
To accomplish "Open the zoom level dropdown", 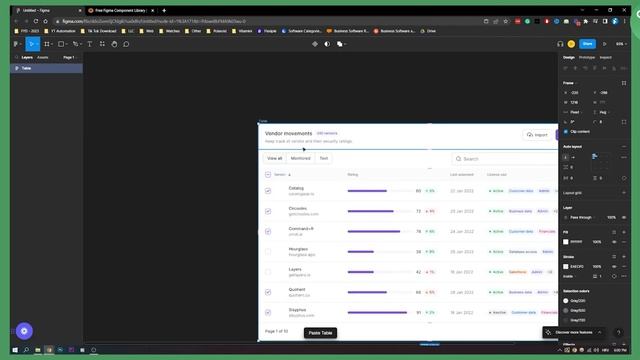I will tap(621, 44).
